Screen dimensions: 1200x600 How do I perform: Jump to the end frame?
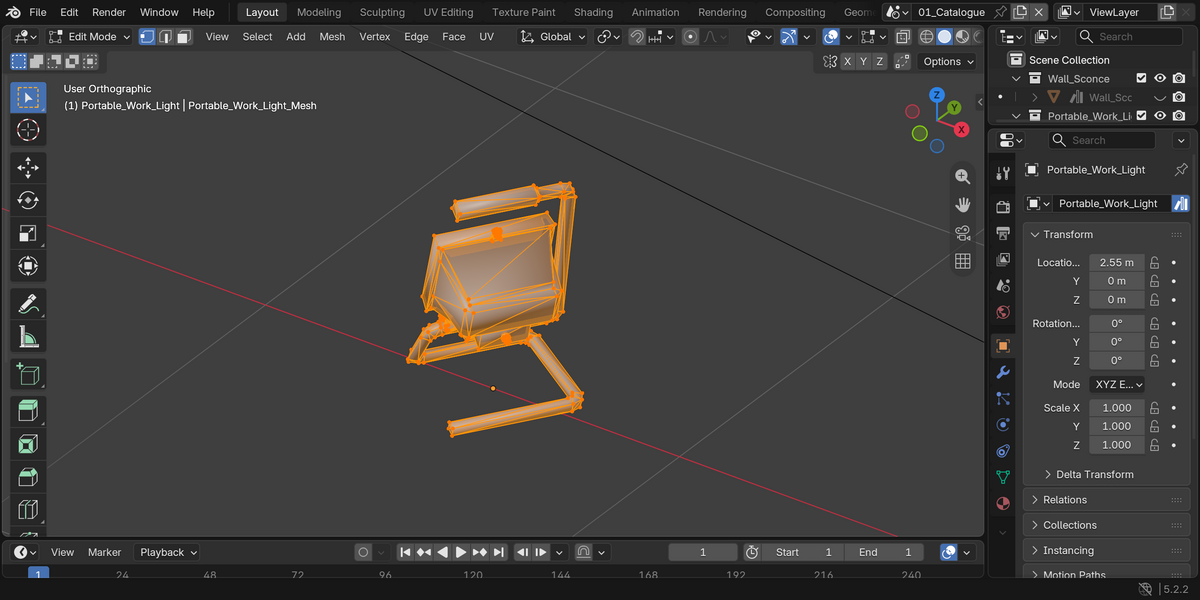pyautogui.click(x=499, y=552)
